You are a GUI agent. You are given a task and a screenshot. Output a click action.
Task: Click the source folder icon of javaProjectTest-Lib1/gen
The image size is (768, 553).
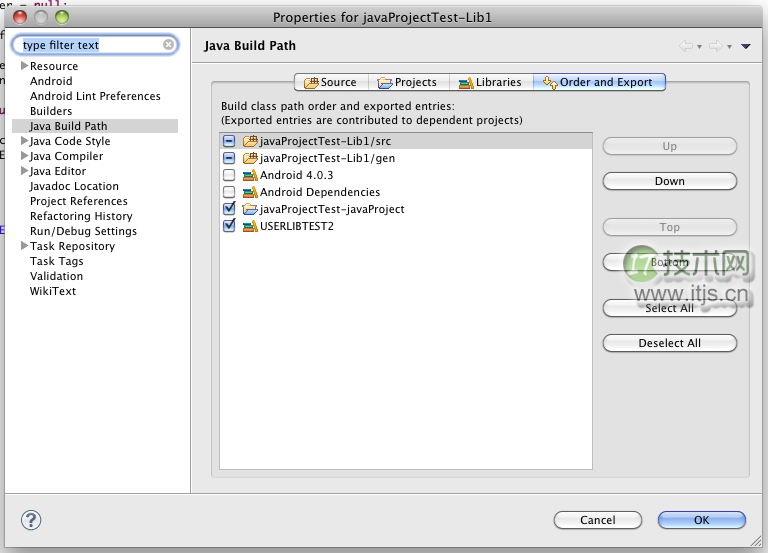pos(250,158)
